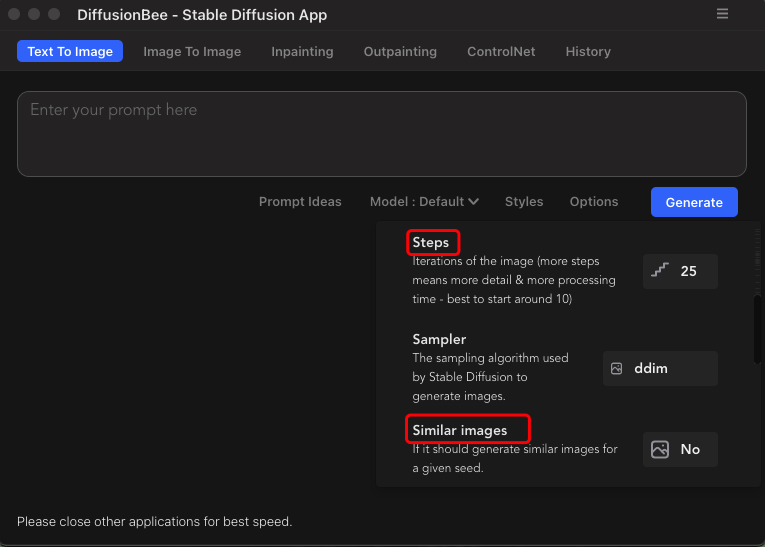765x547 pixels.
Task: Click the 'generate similar images' description
Action: point(515,458)
